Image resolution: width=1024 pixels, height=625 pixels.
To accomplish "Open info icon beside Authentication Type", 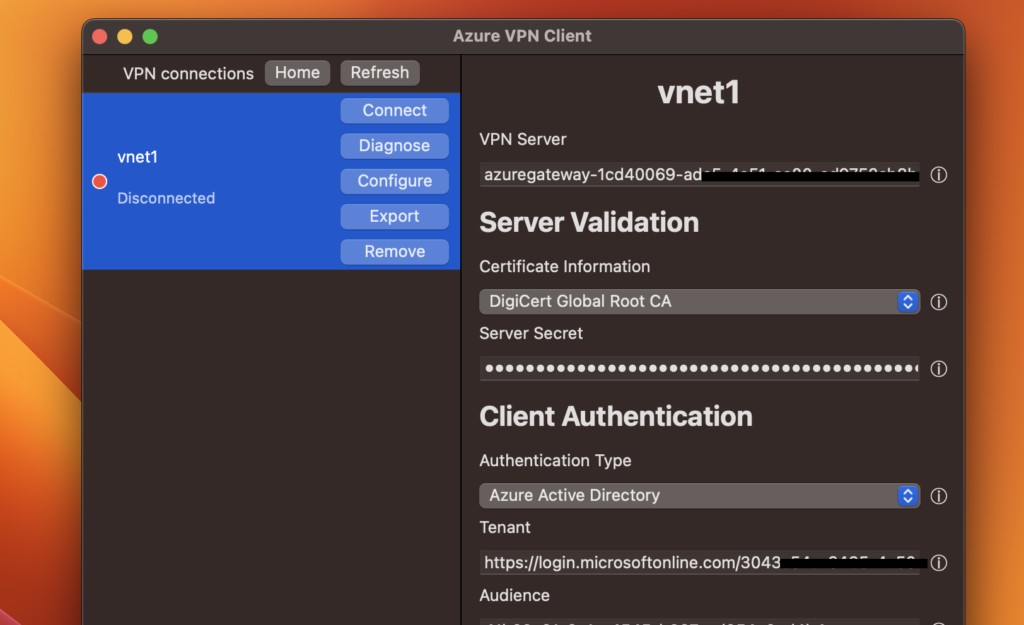I will tap(938, 496).
